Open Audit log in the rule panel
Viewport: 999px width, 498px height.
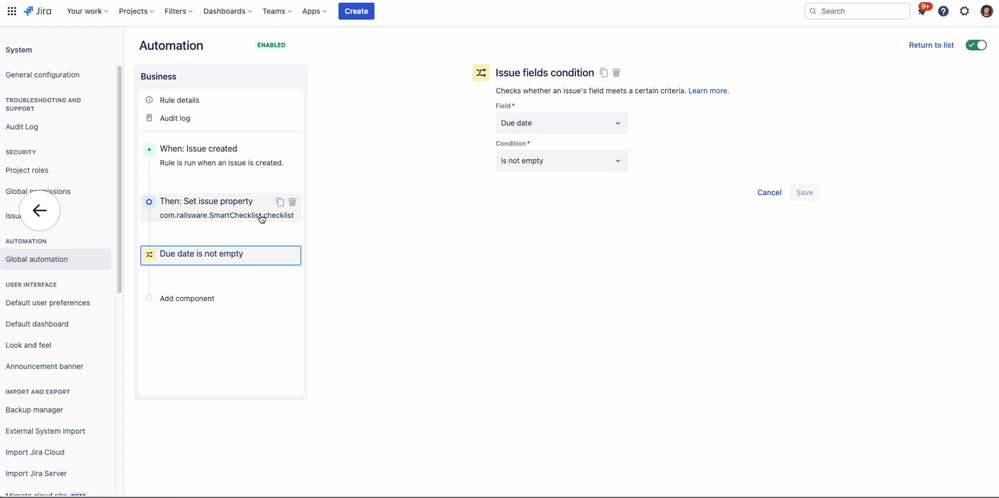[x=175, y=118]
